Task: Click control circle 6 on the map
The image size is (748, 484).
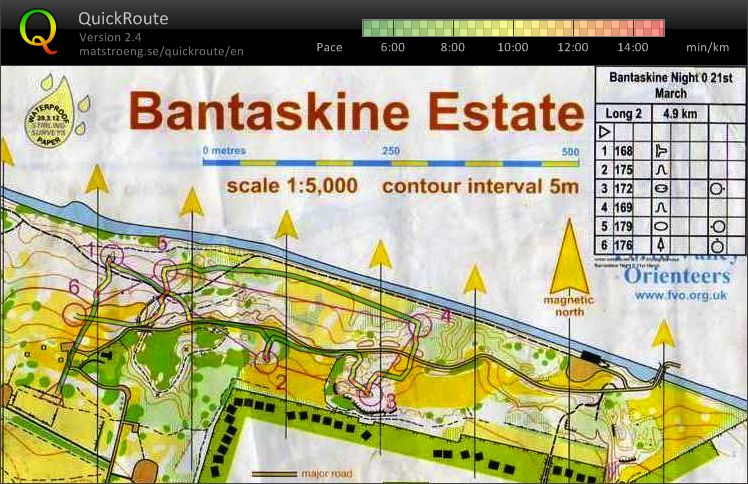Action: 75,315
